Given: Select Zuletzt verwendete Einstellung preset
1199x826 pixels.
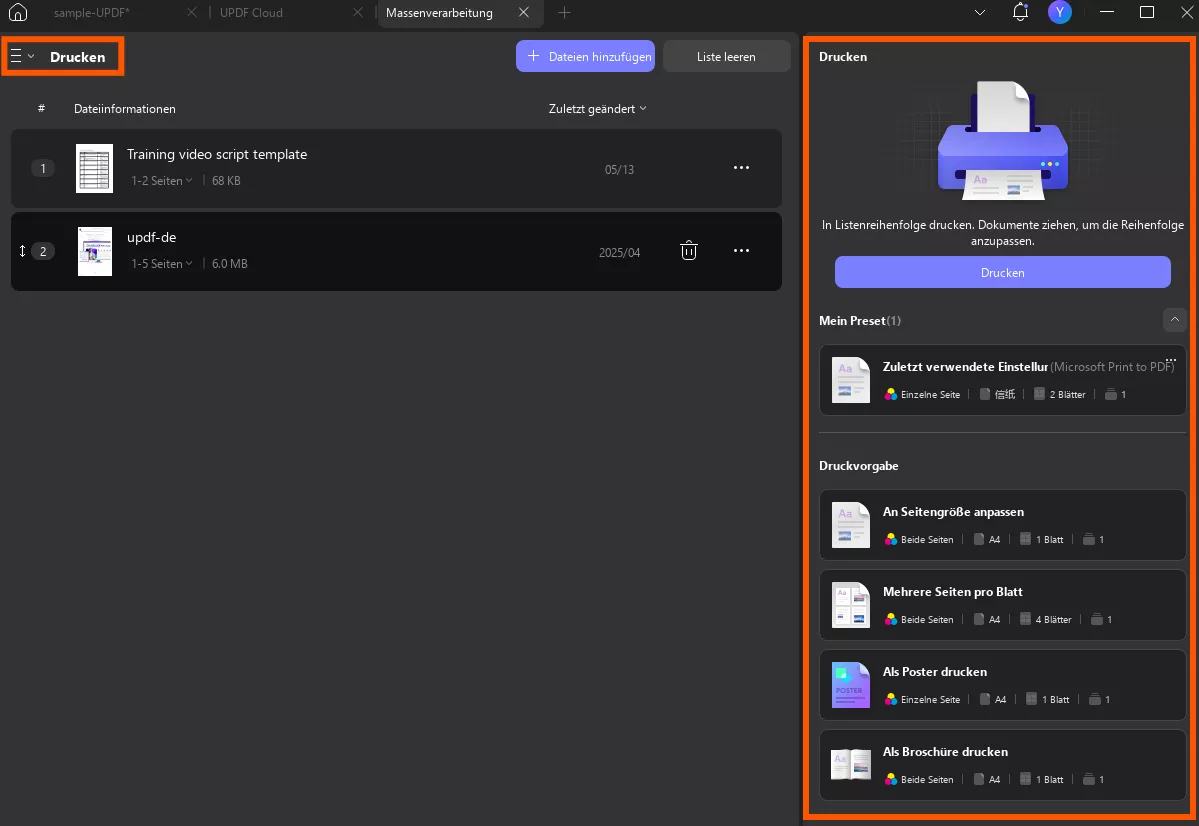Looking at the screenshot, I should coord(1002,380).
